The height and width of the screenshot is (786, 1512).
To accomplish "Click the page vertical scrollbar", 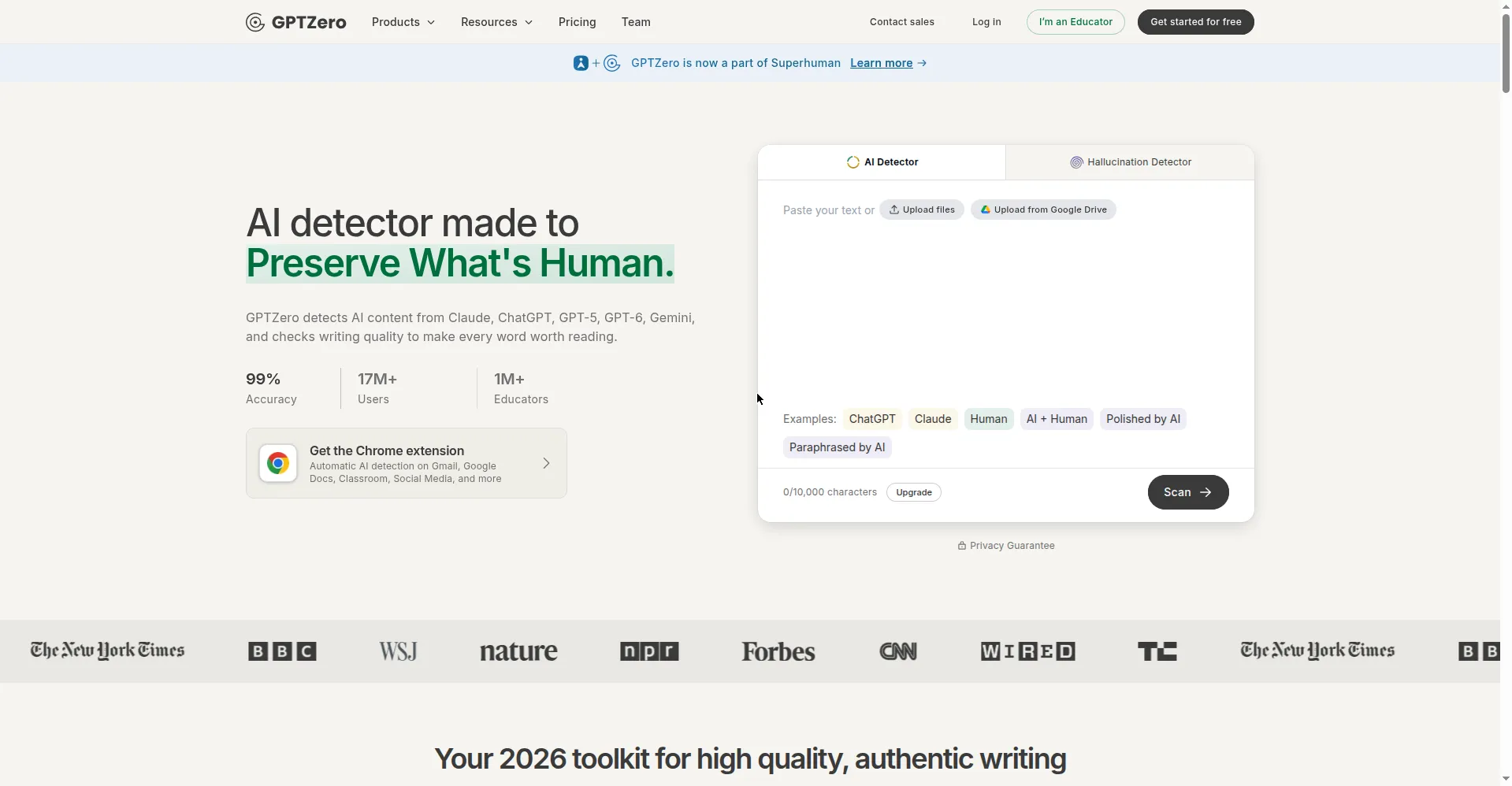I will (x=1506, y=55).
